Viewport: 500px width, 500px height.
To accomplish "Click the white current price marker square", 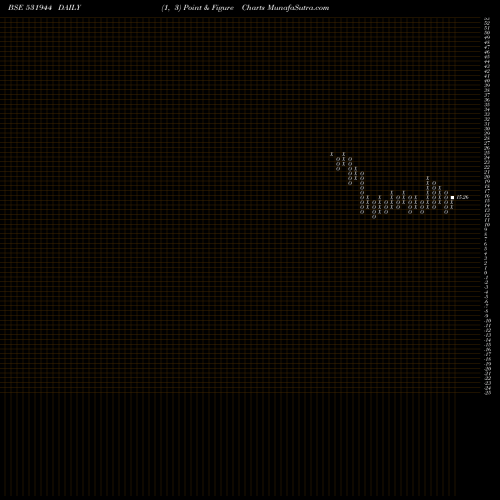I will coord(452,197).
